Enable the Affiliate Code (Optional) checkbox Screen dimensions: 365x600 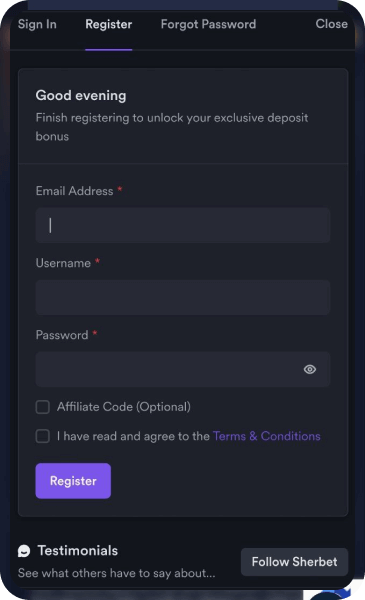point(42,407)
